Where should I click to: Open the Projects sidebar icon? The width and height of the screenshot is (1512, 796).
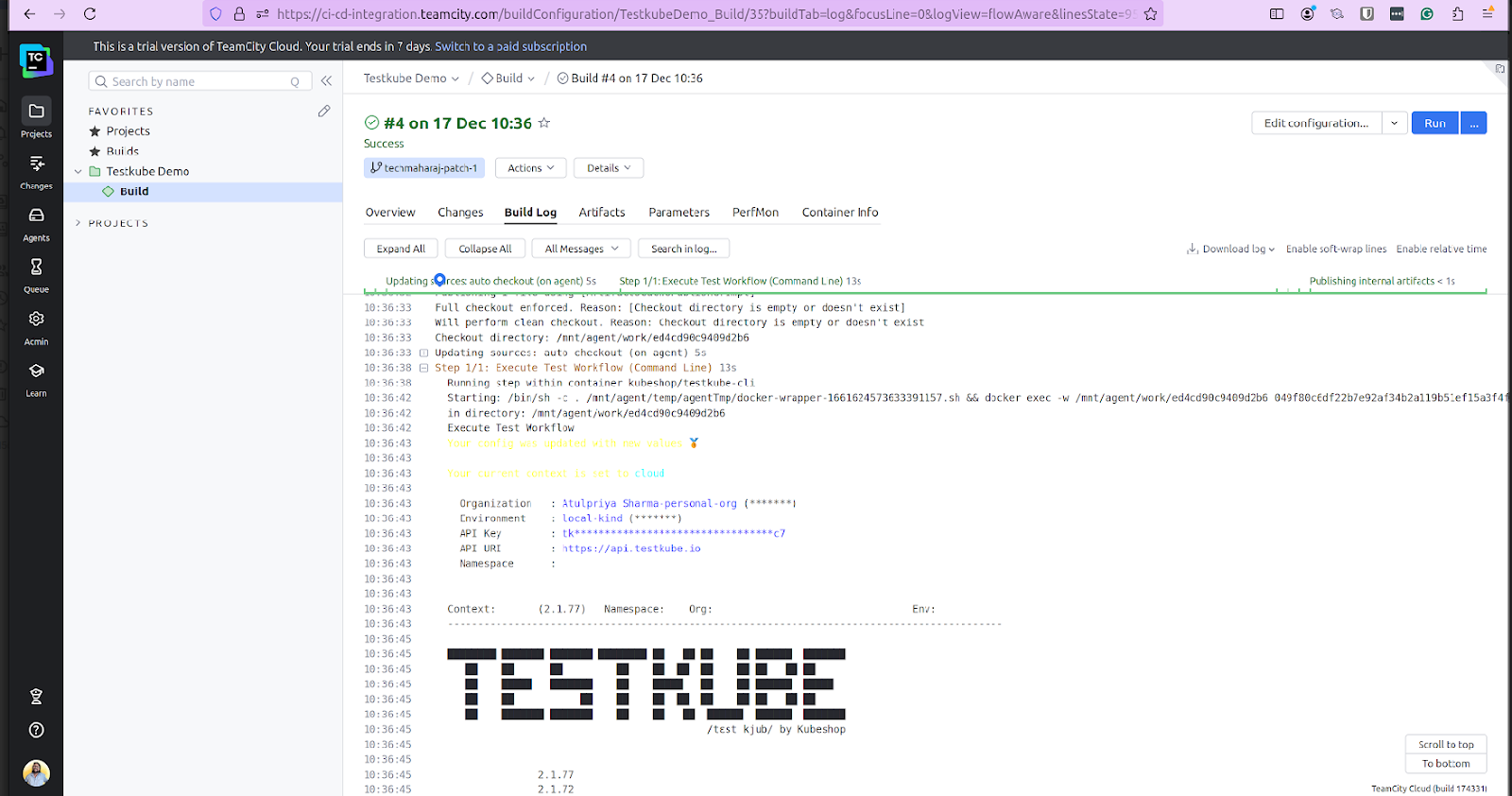(x=36, y=112)
